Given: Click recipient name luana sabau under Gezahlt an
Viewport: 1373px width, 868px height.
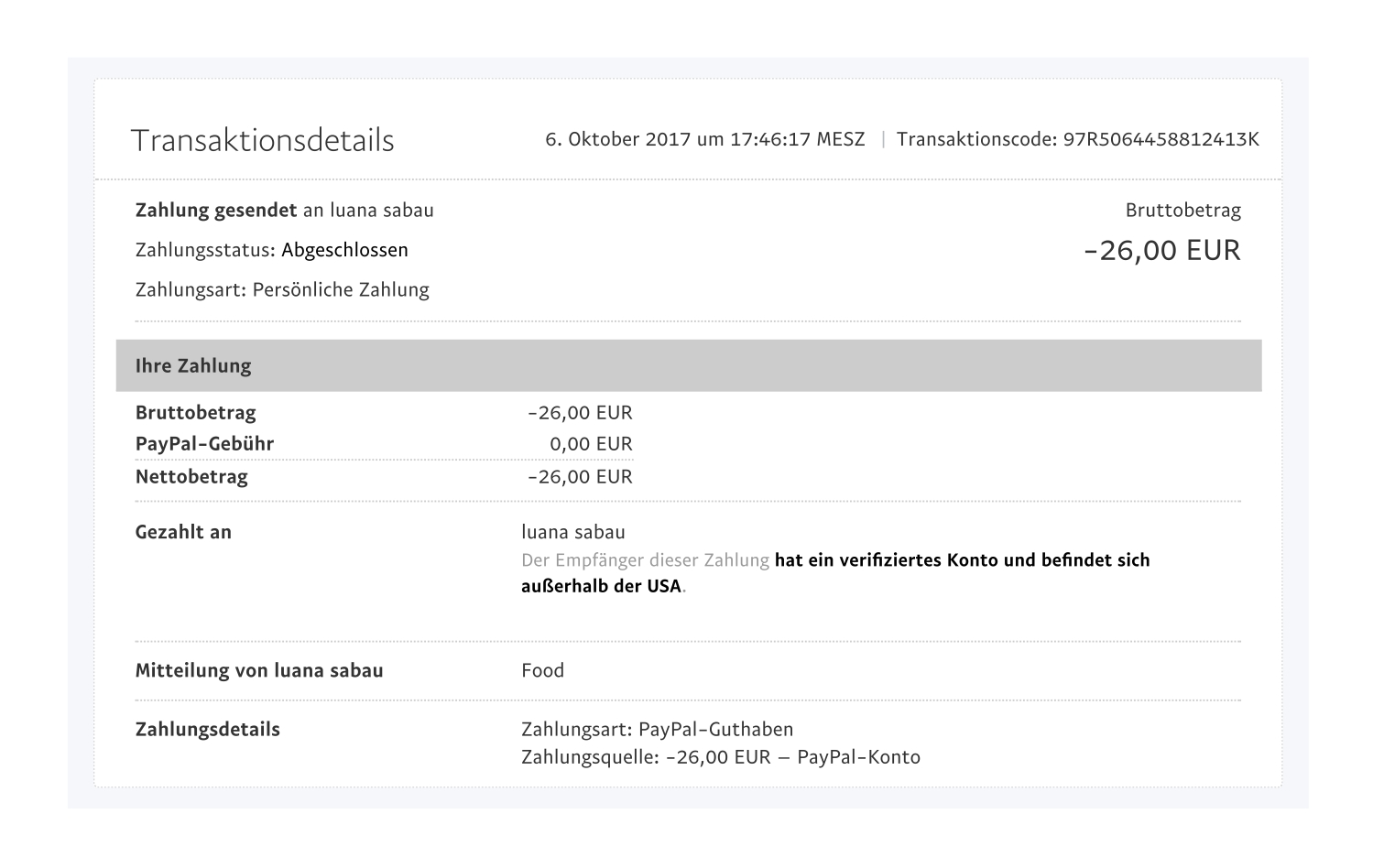Looking at the screenshot, I should coord(573,532).
